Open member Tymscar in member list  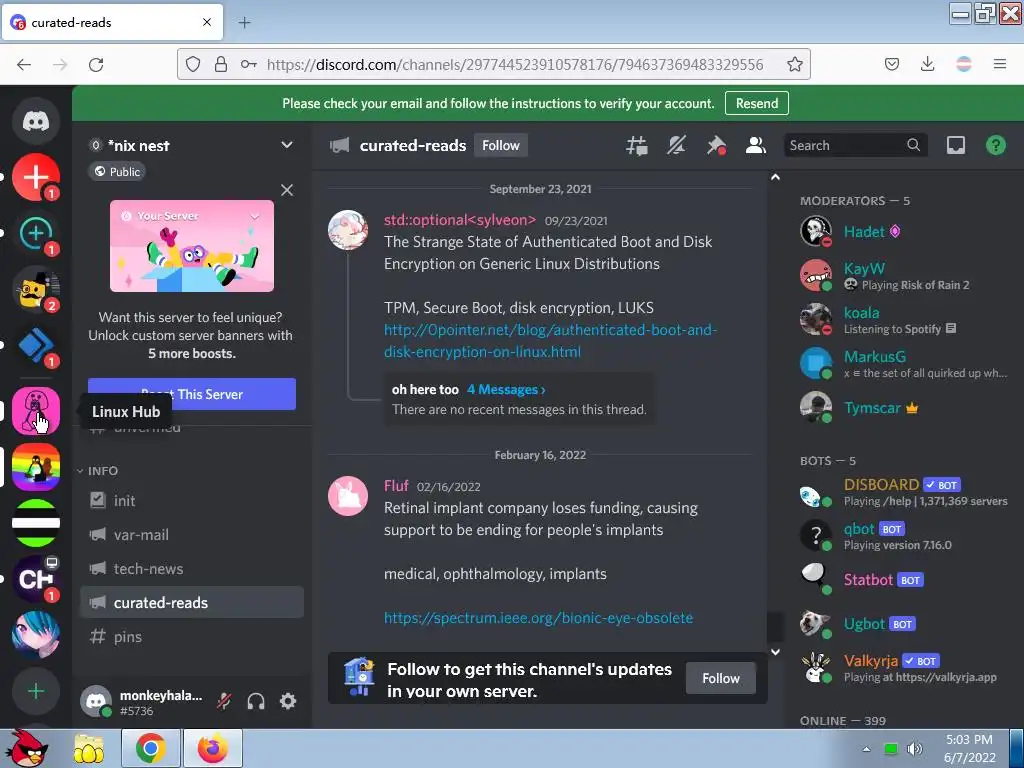(904, 408)
